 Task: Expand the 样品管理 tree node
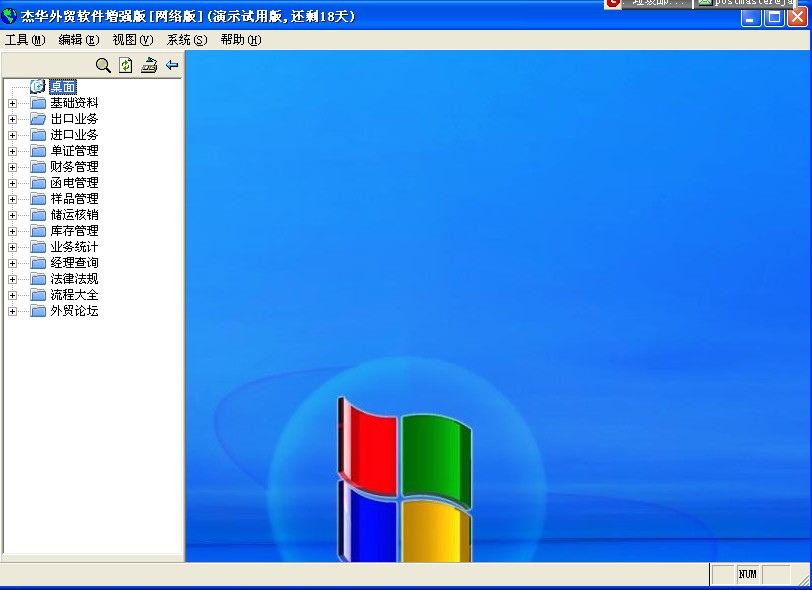pos(12,200)
